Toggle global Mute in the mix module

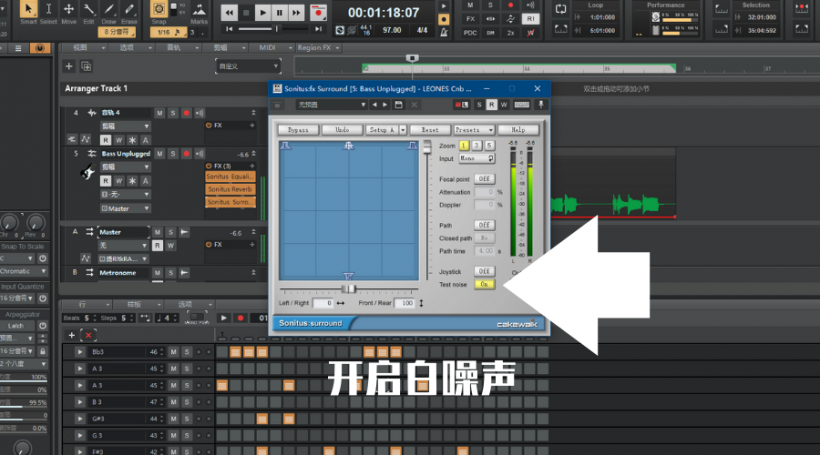pyautogui.click(x=470, y=5)
